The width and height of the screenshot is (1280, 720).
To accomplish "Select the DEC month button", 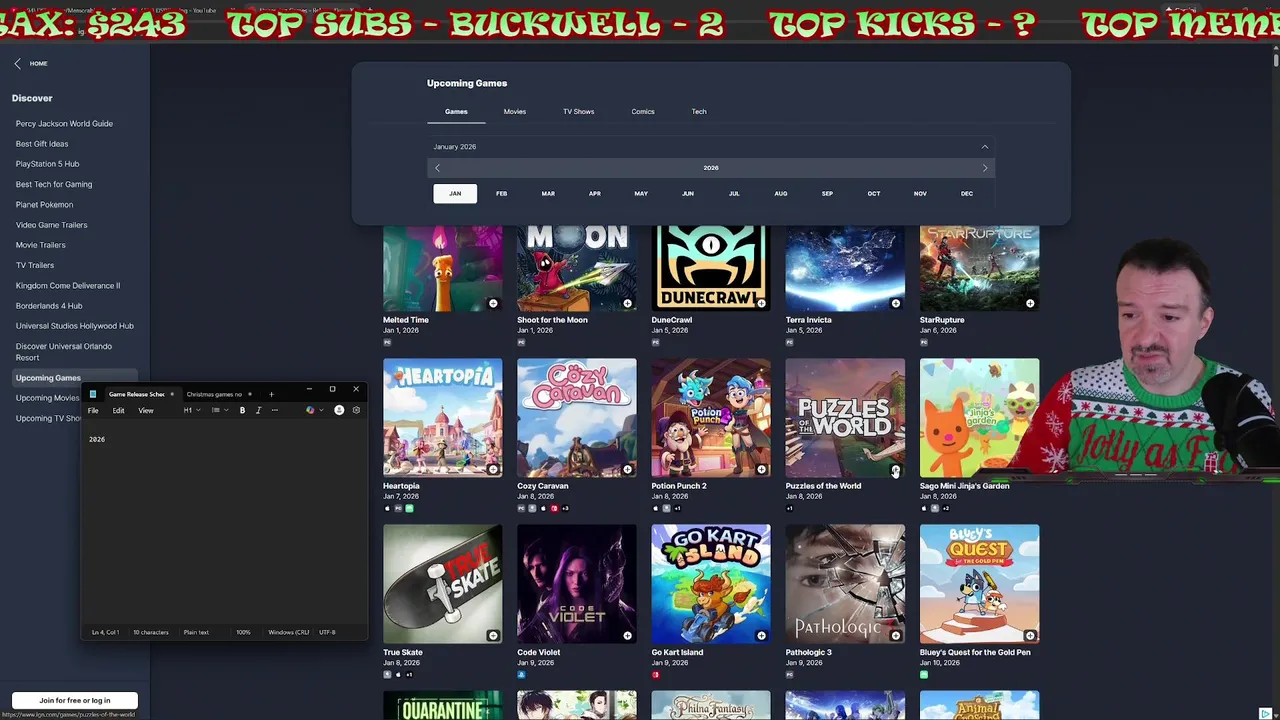I will pyautogui.click(x=967, y=193).
